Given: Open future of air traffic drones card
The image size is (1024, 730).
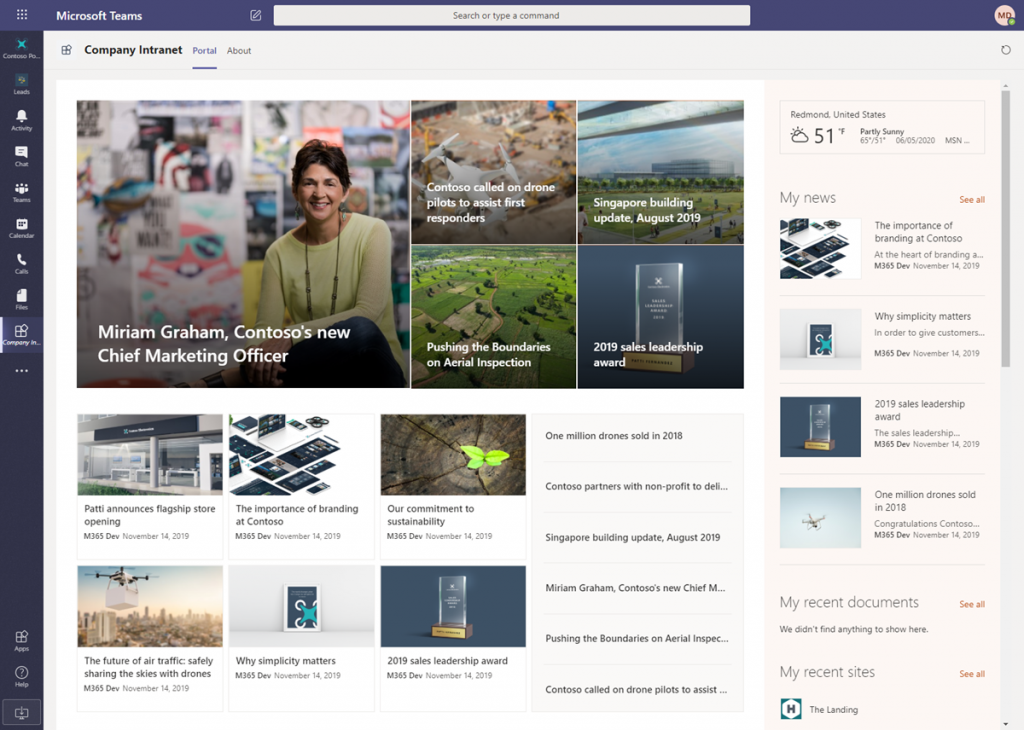Looking at the screenshot, I should 150,638.
